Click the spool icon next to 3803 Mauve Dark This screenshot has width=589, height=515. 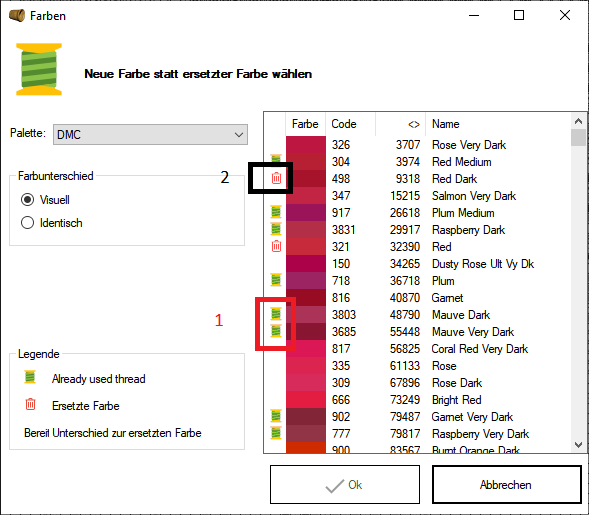[276, 314]
